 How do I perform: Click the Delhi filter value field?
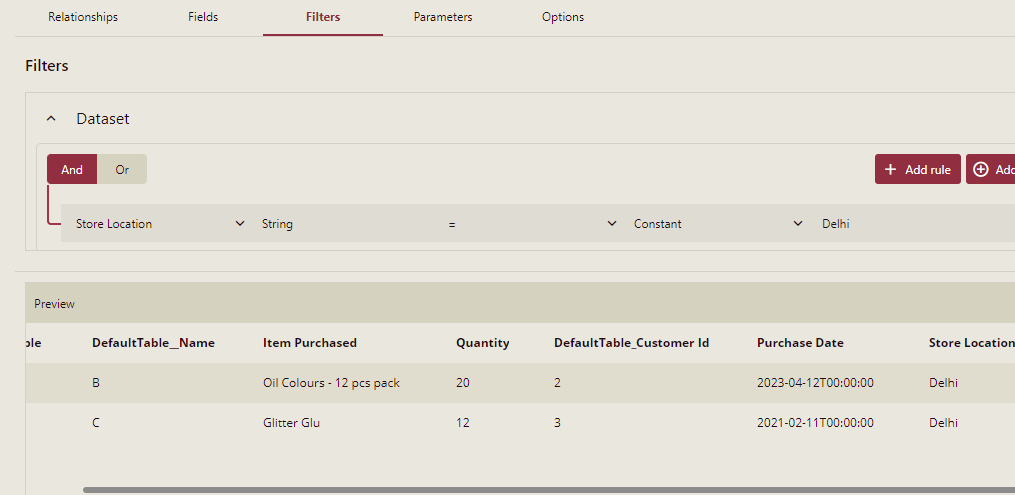900,224
